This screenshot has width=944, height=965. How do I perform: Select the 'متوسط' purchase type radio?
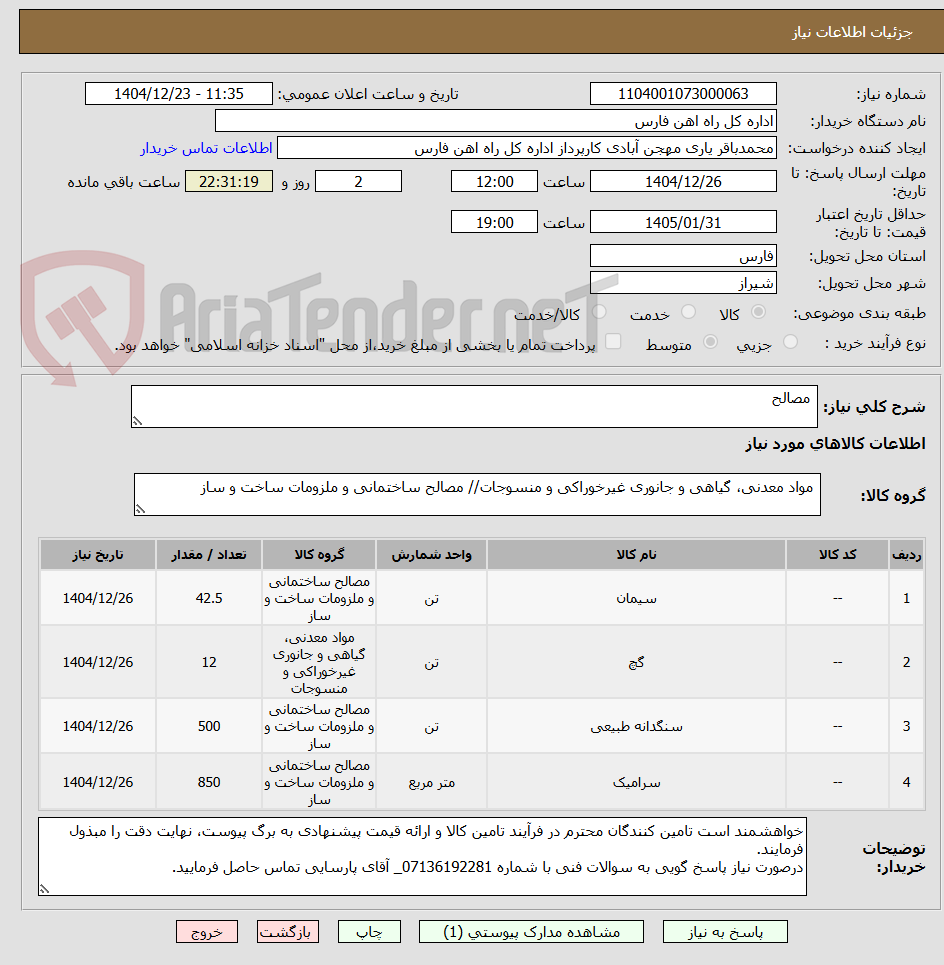click(x=711, y=342)
